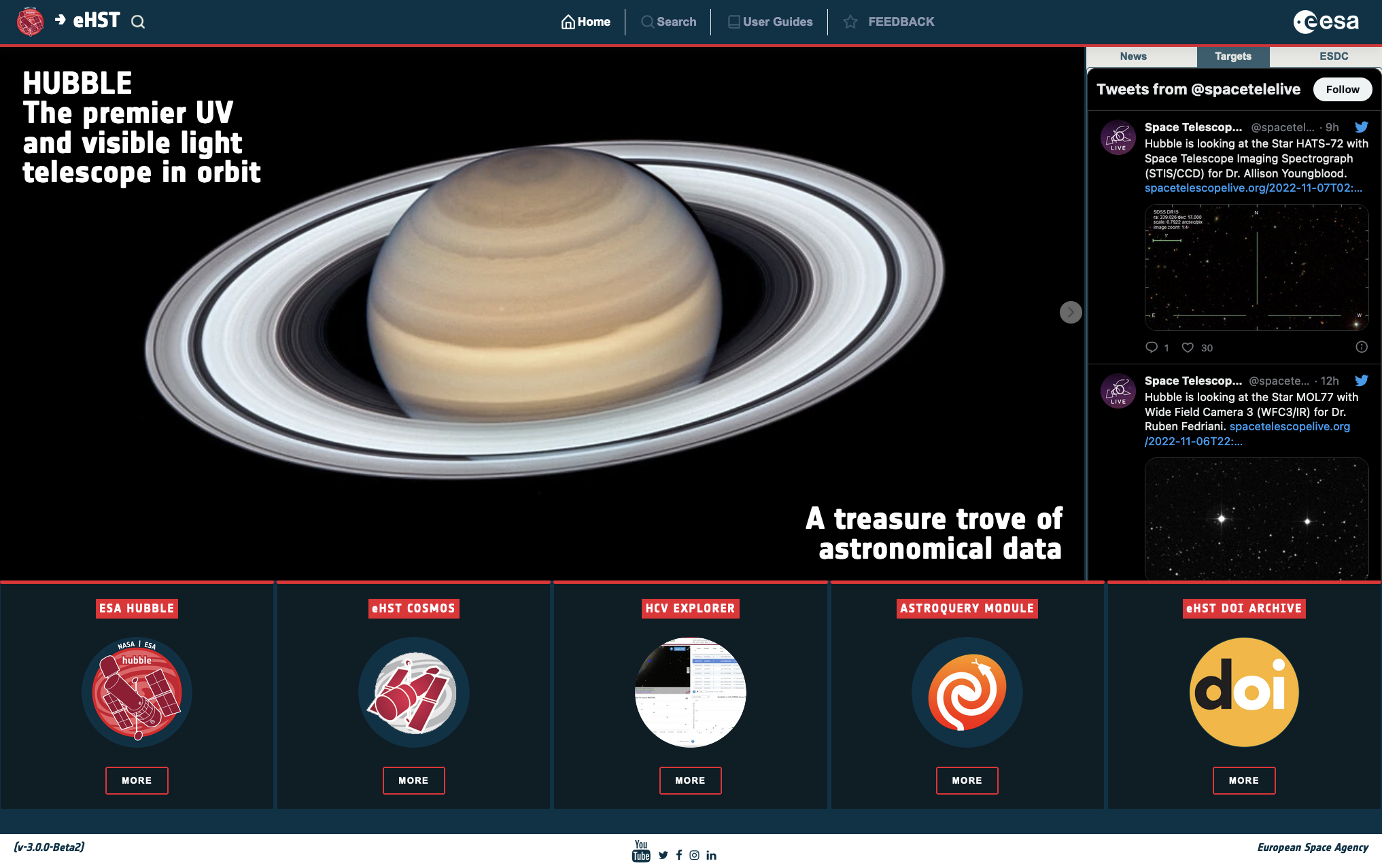Open the magnifier search icon beside eHST

click(x=138, y=22)
